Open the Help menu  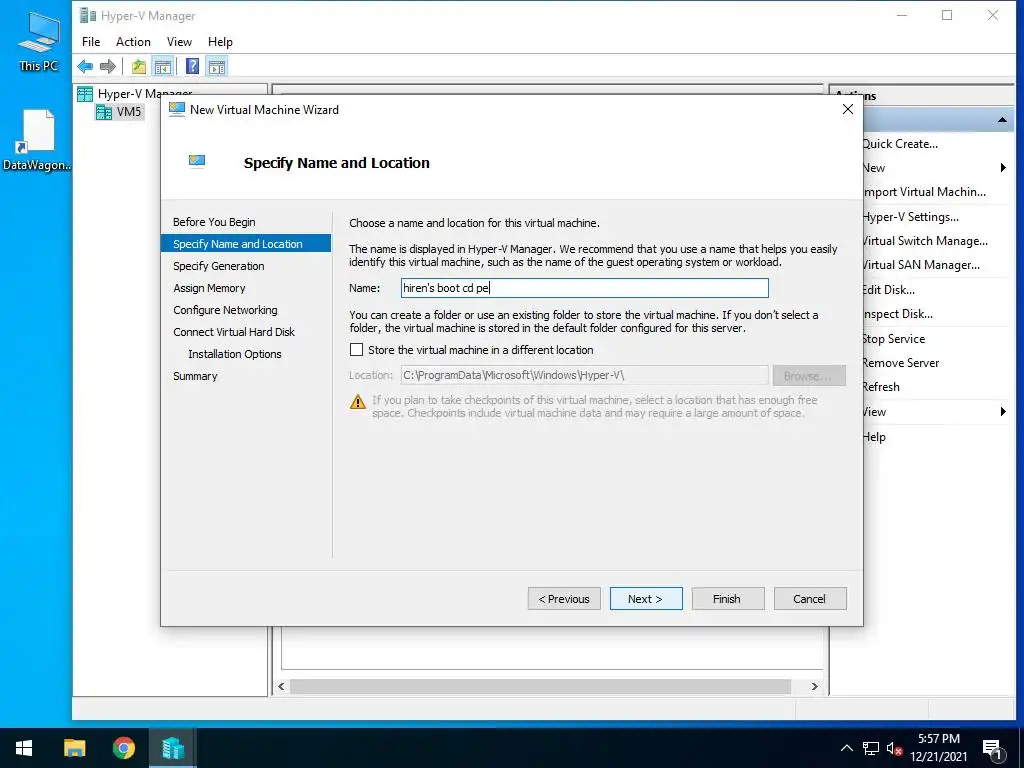tap(220, 42)
